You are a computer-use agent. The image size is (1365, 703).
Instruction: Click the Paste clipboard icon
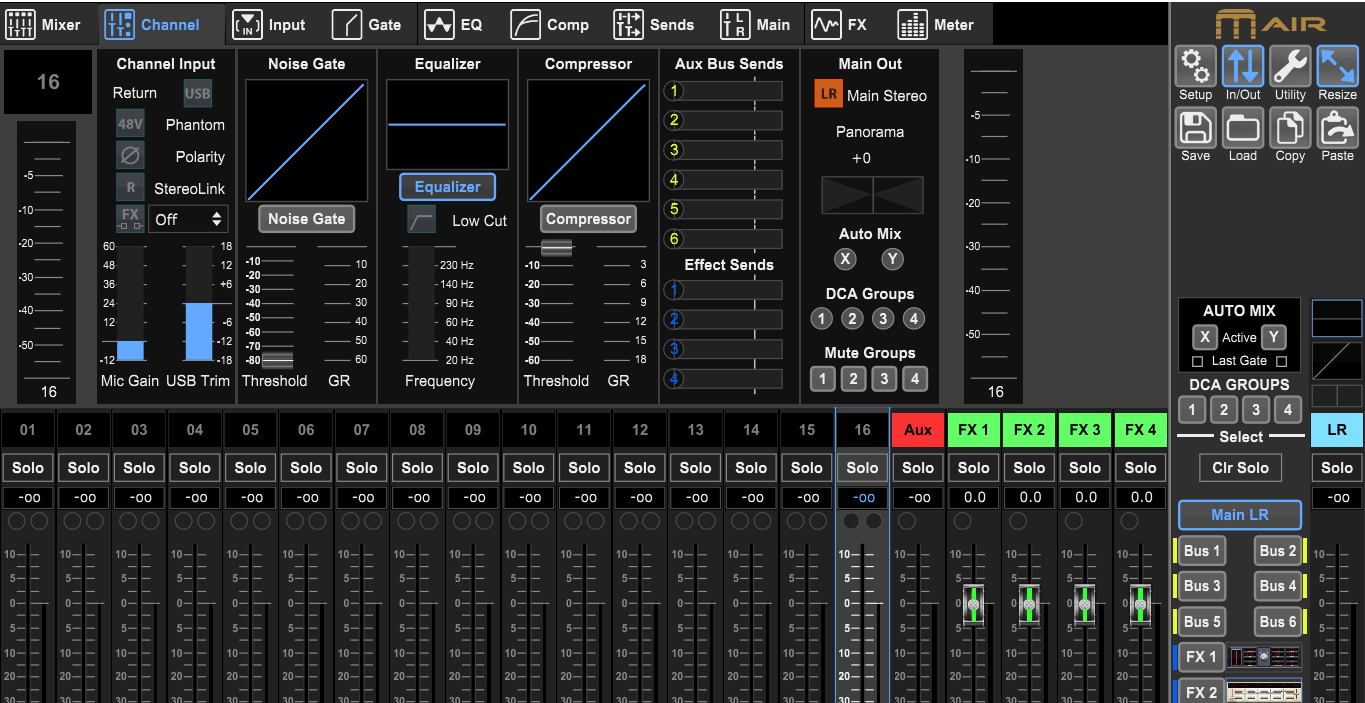point(1337,128)
